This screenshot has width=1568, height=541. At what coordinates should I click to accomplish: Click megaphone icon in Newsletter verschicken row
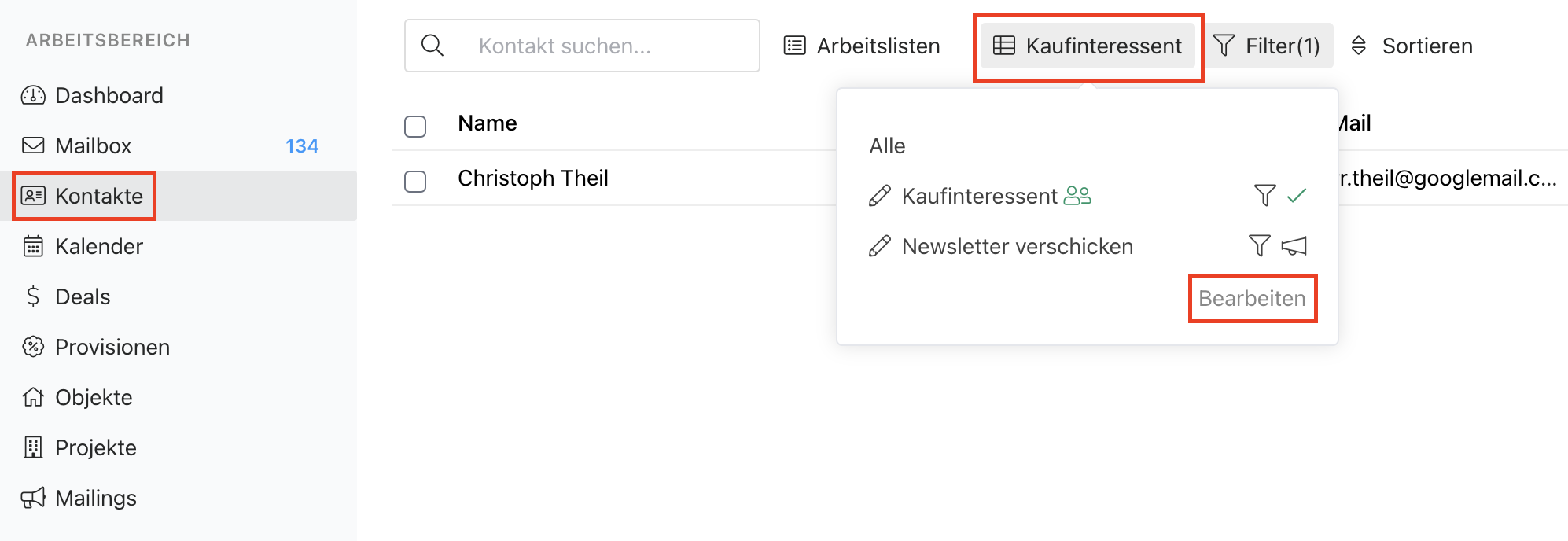(x=1294, y=246)
